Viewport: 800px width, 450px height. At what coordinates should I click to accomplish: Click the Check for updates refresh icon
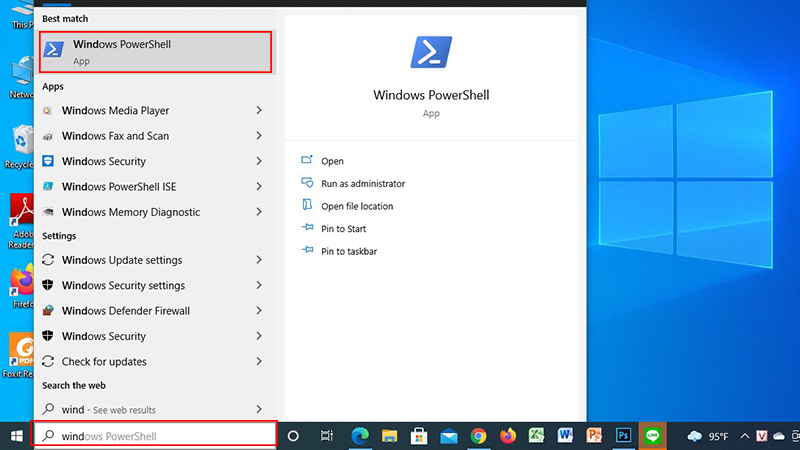(48, 361)
